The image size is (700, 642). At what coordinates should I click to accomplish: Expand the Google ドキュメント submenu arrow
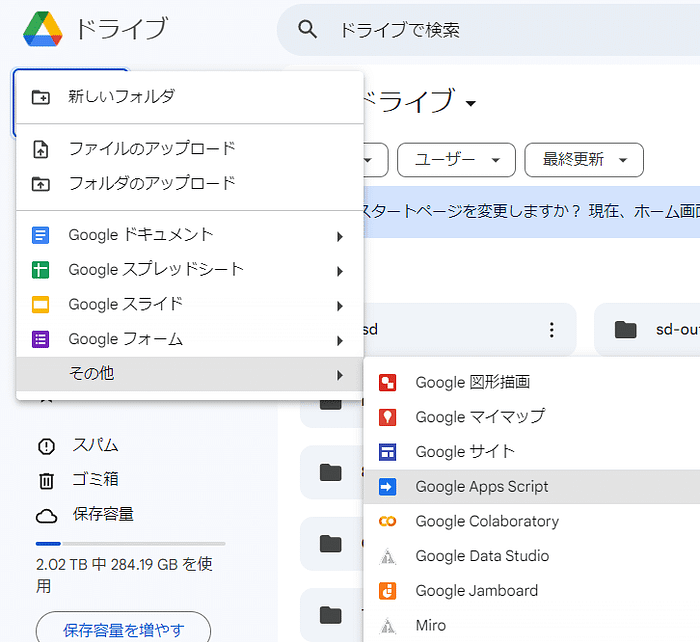click(x=340, y=237)
